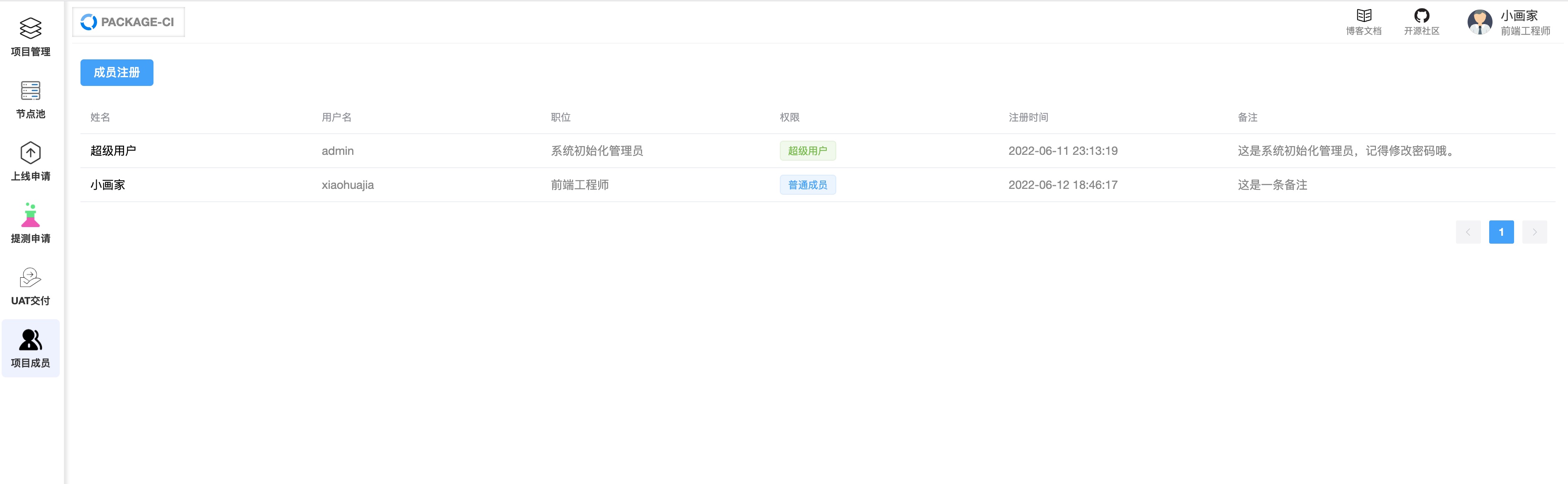Click the xiaohuajia username cell
This screenshot has width=1568, height=484.
348,184
